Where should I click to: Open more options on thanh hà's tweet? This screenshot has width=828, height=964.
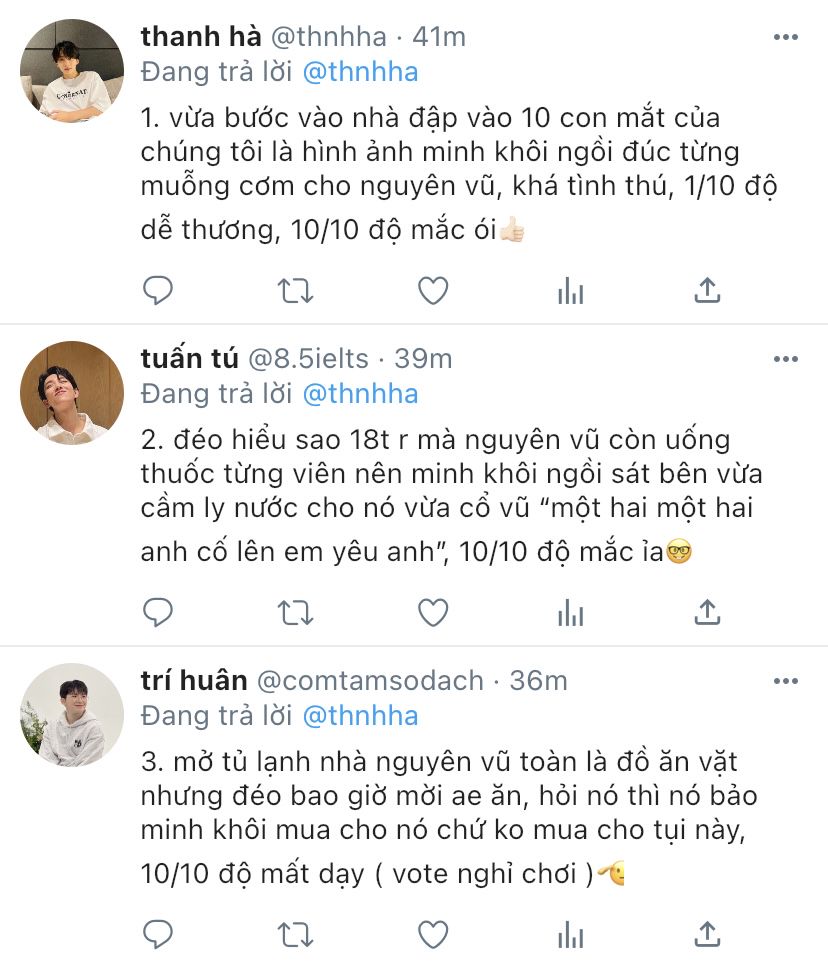point(785,37)
